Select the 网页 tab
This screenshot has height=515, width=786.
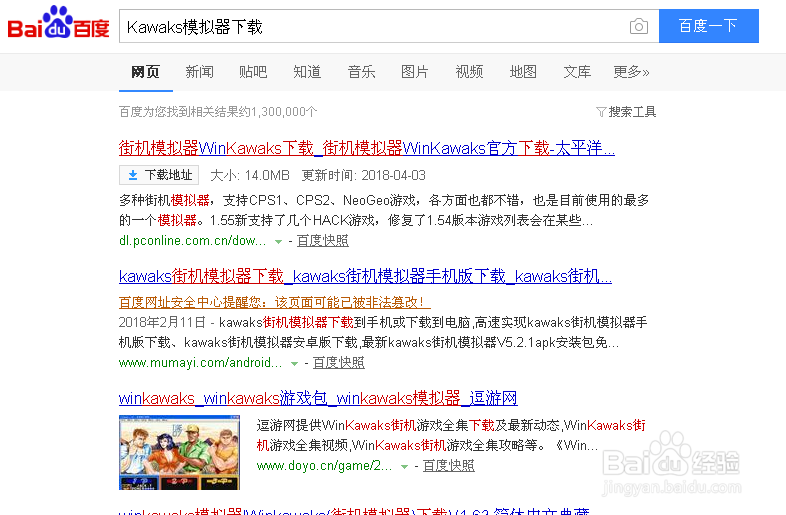coord(145,72)
